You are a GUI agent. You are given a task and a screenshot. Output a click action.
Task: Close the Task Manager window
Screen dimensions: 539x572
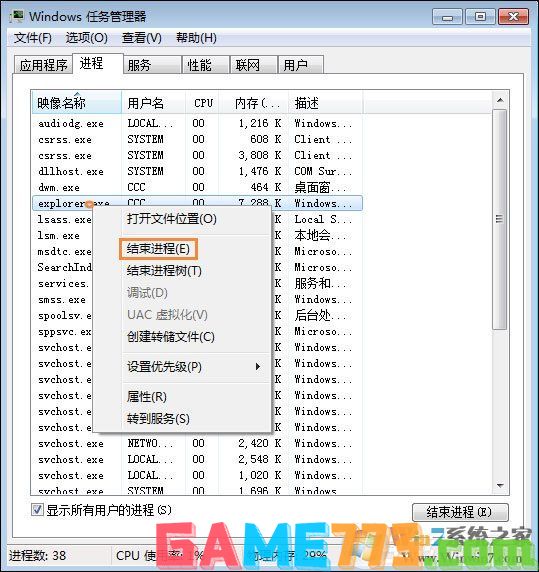coord(513,17)
